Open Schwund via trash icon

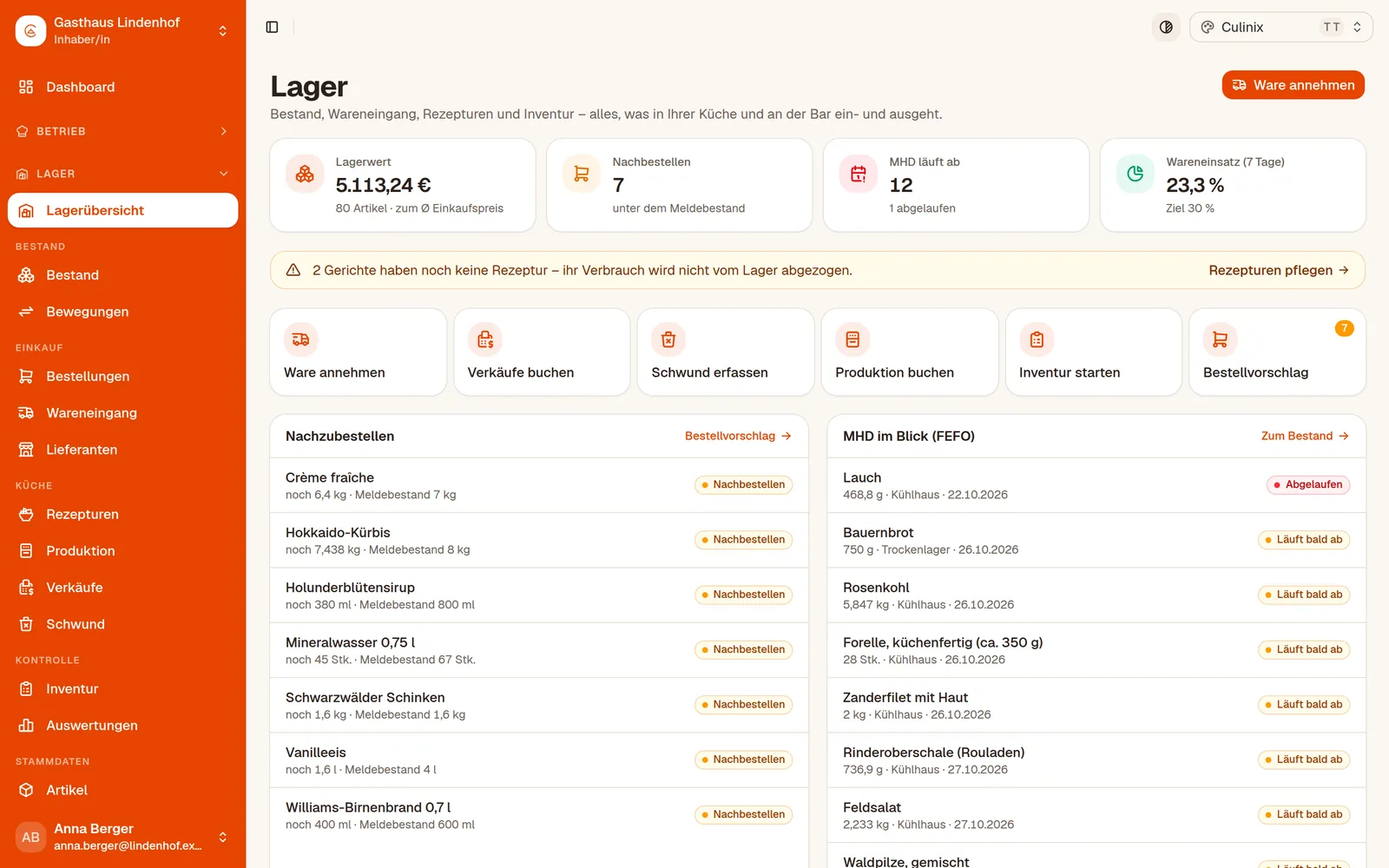pyautogui.click(x=26, y=624)
